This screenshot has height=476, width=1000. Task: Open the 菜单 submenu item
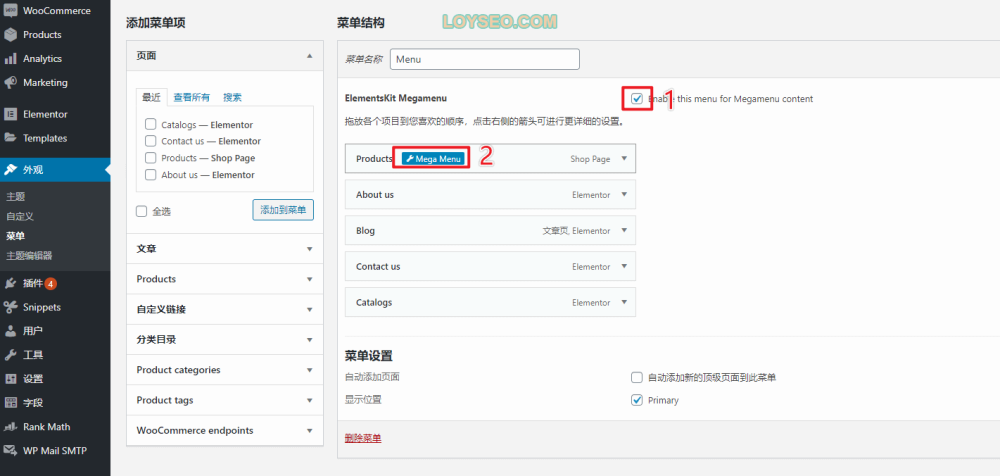click(x=16, y=236)
